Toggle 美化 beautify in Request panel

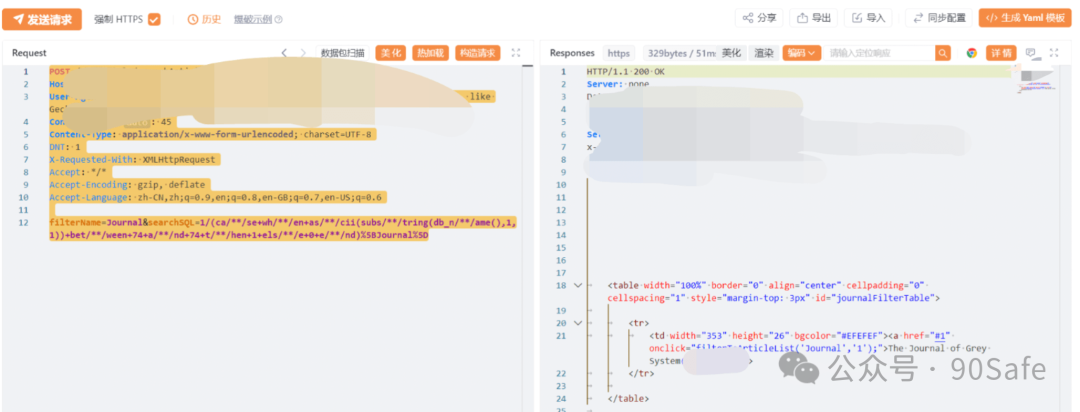click(390, 53)
